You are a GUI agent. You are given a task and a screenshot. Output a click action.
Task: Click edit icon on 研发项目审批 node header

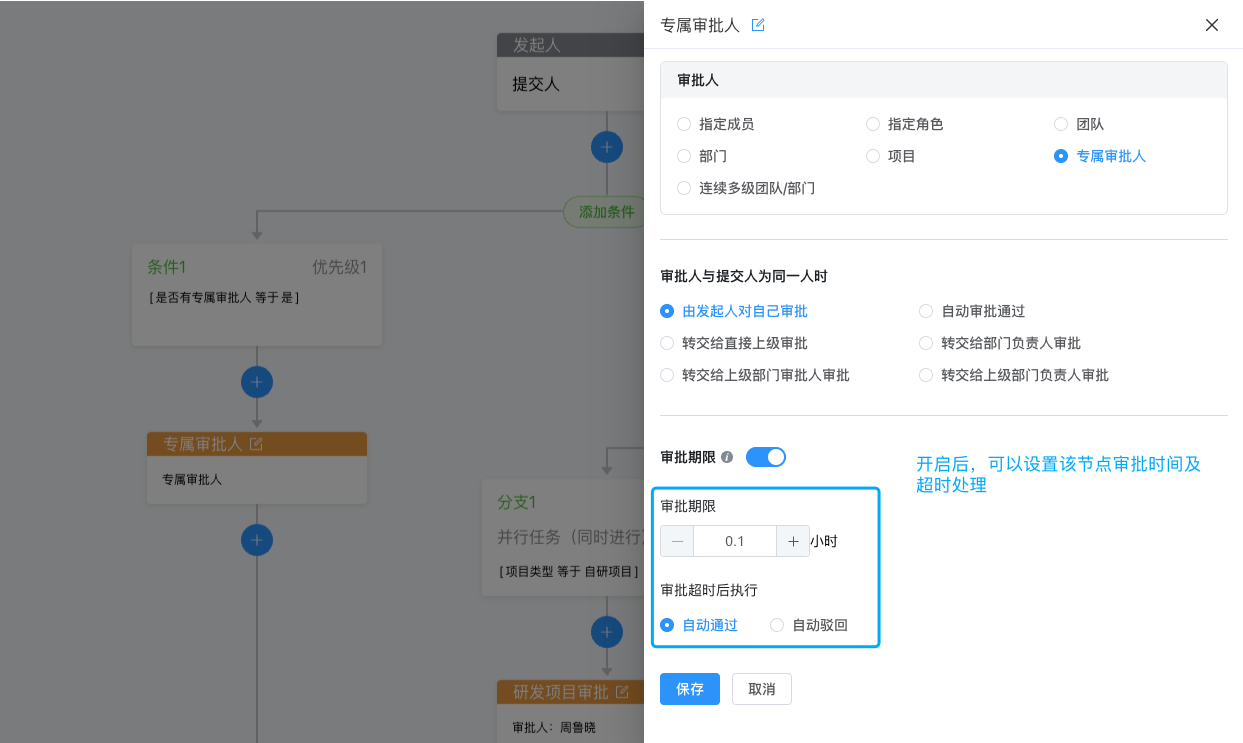(x=622, y=692)
